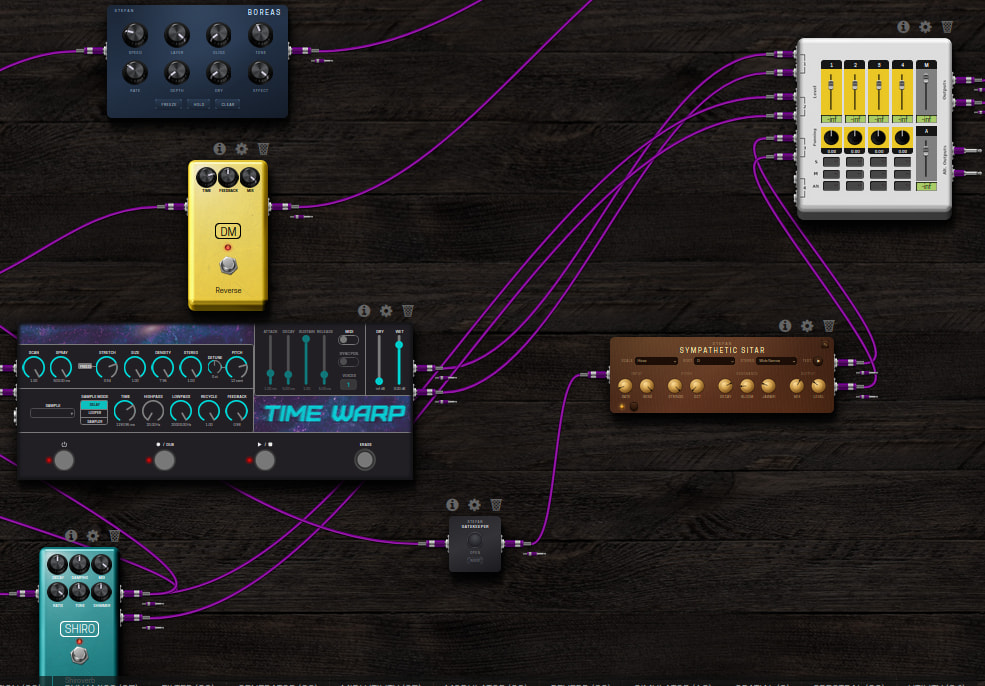Image resolution: width=985 pixels, height=686 pixels.
Task: Delete the DM Reverse pedal with its trash icon
Action: tap(263, 149)
